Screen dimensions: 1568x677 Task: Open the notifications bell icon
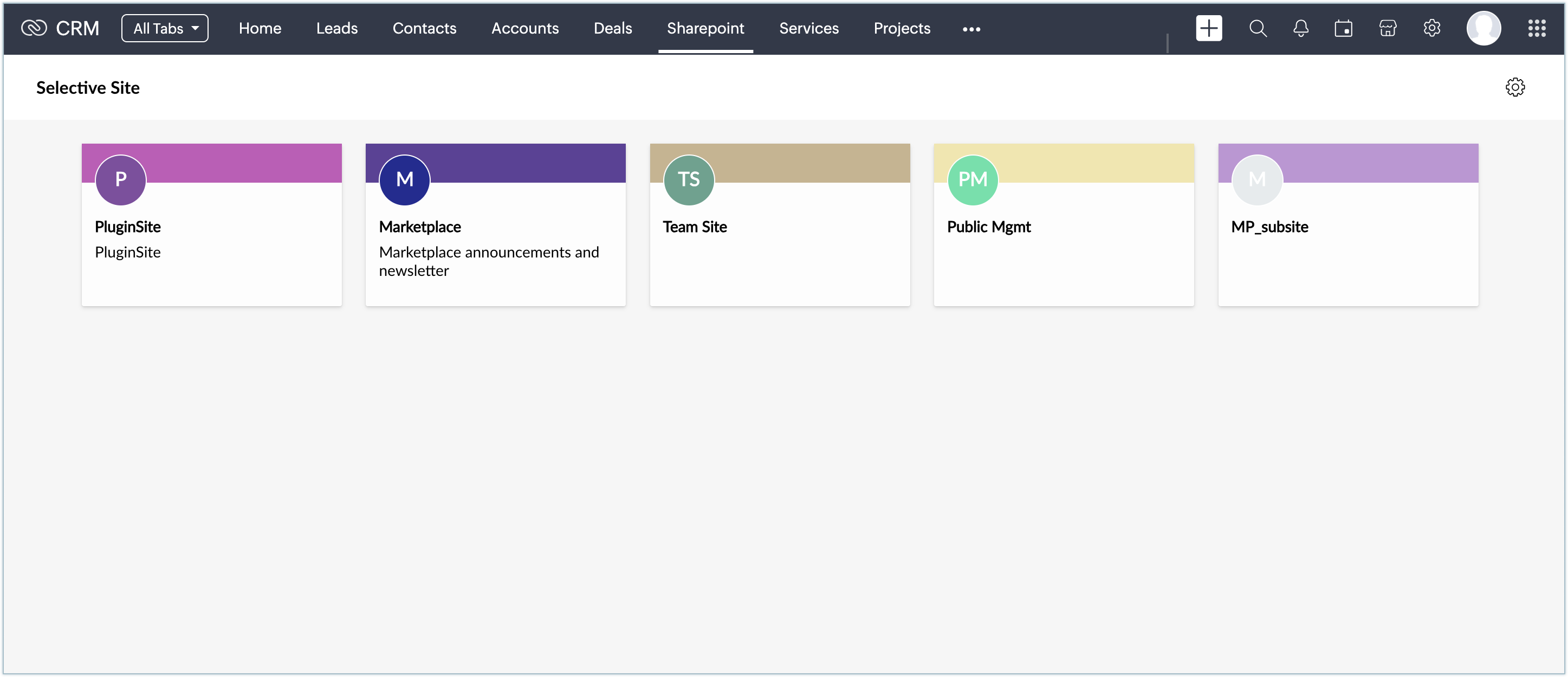click(1301, 28)
